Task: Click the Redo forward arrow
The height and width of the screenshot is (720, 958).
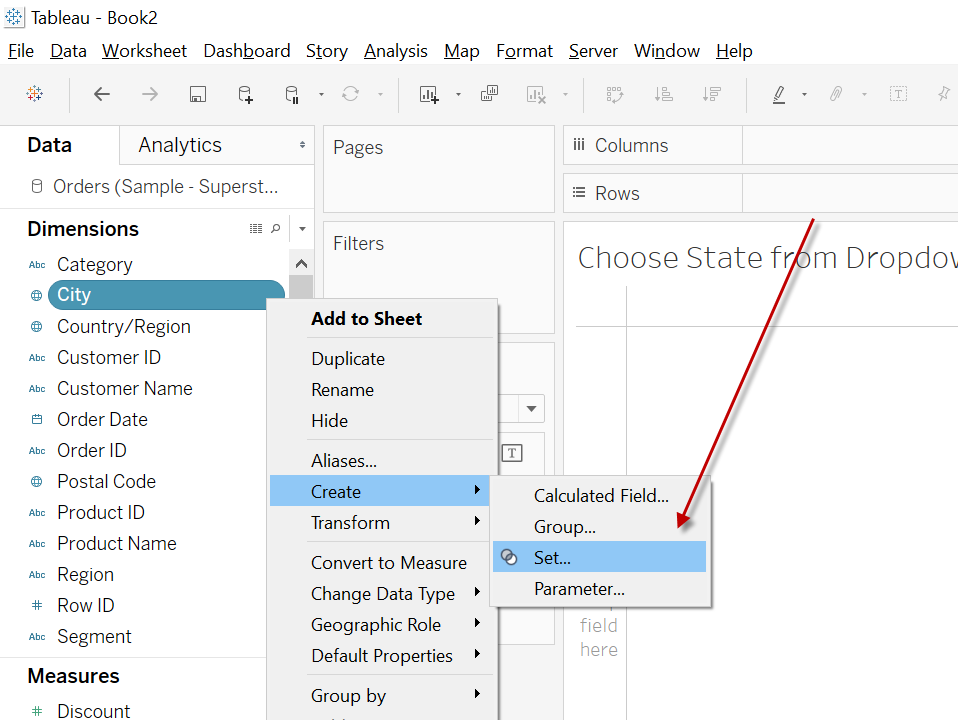Action: pos(150,94)
